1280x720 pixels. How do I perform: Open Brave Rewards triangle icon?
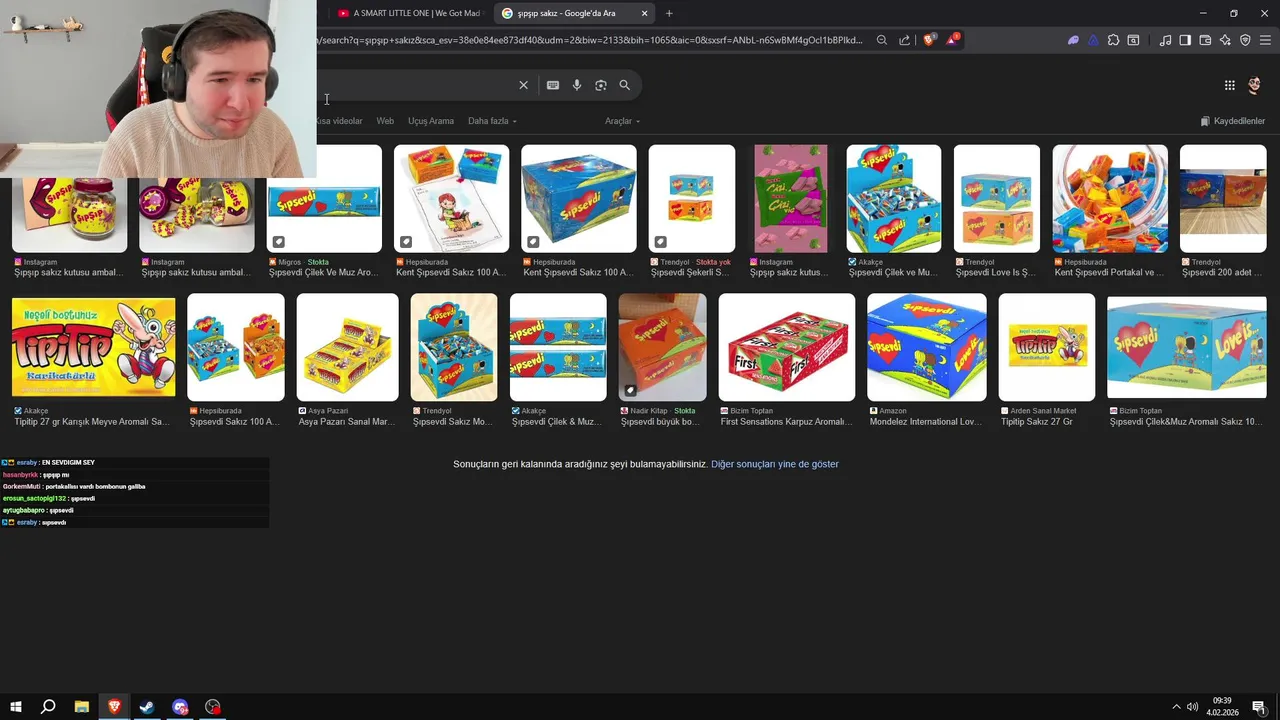click(954, 40)
